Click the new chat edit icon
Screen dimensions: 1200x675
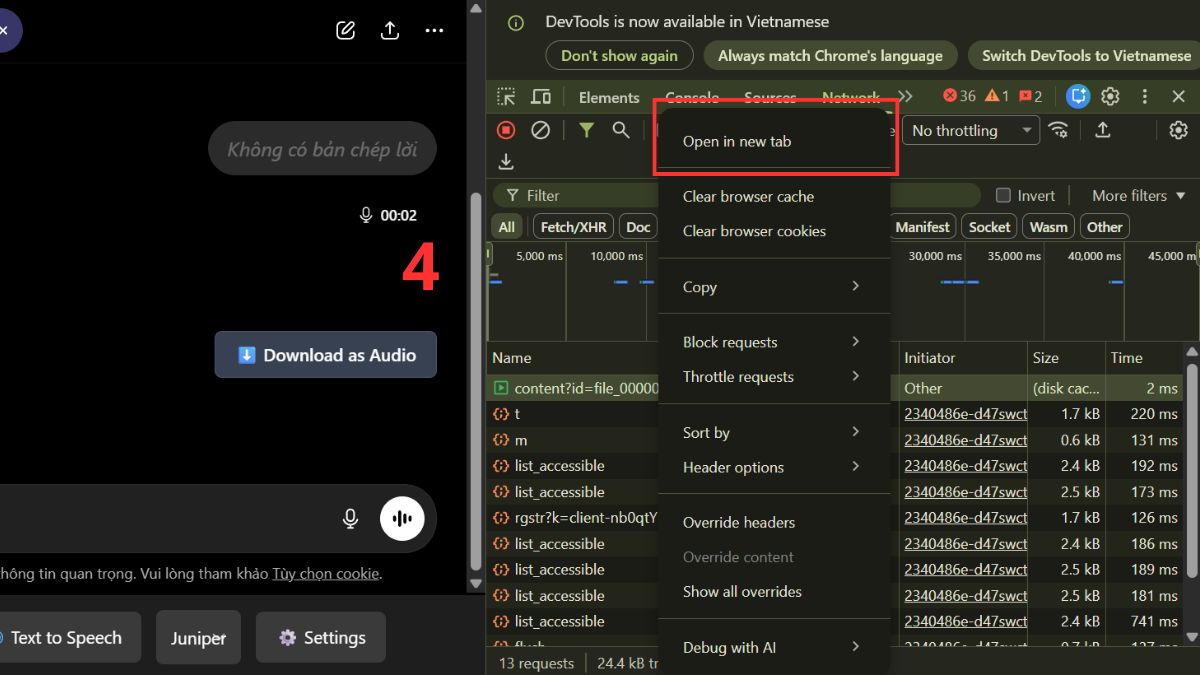(346, 30)
